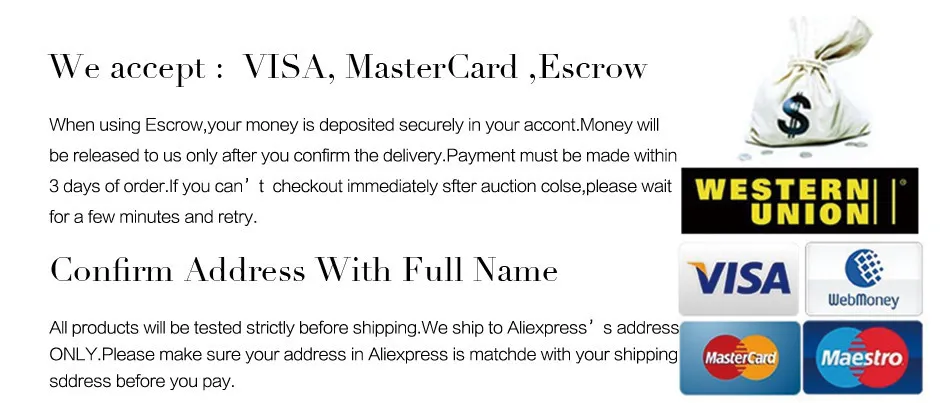Image resolution: width=950 pixels, height=403 pixels.
Task: Click 'Confirm Address With Full Name' heading
Action: pyautogui.click(x=304, y=270)
